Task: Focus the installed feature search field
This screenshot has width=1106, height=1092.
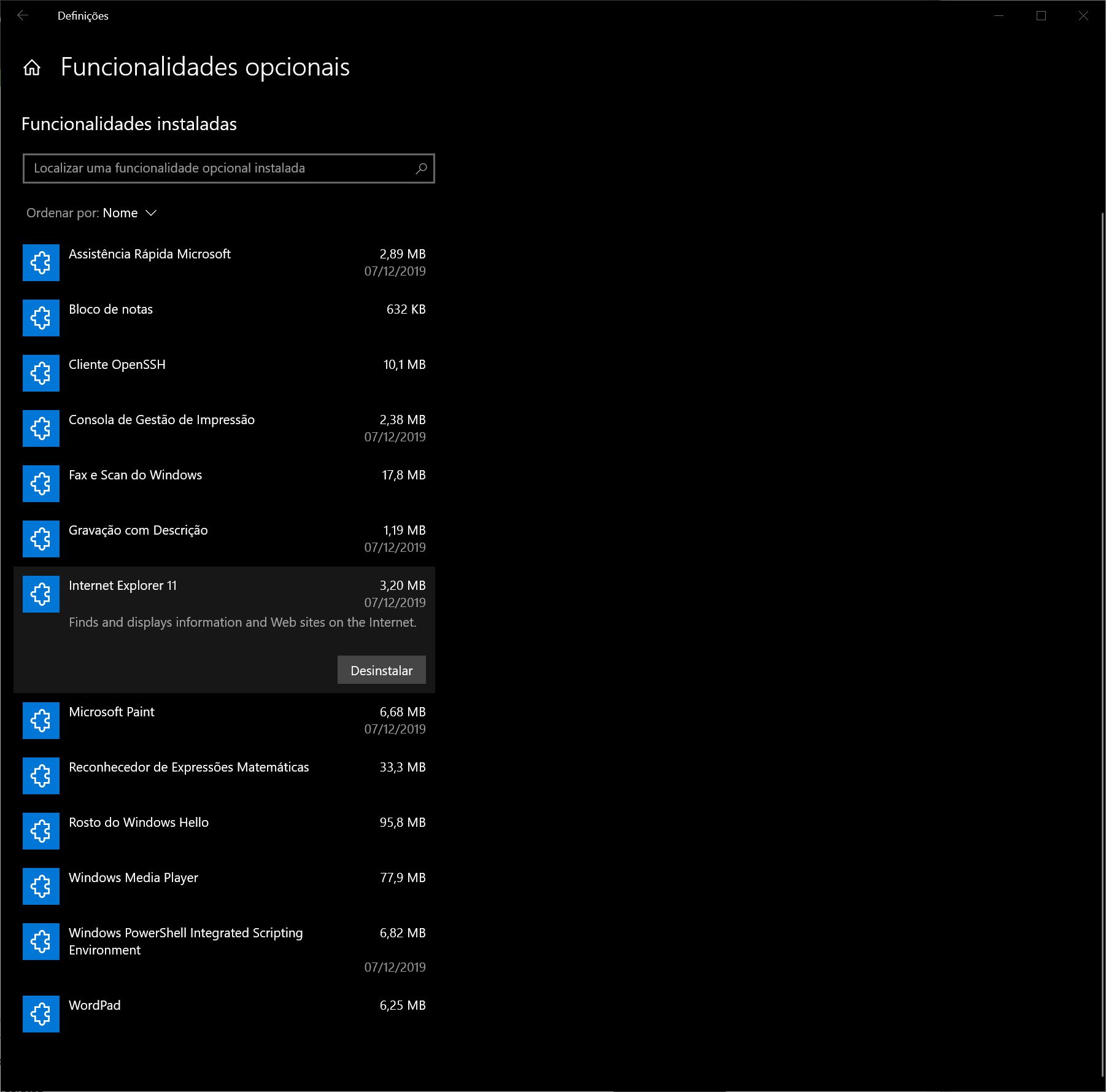Action: point(221,168)
